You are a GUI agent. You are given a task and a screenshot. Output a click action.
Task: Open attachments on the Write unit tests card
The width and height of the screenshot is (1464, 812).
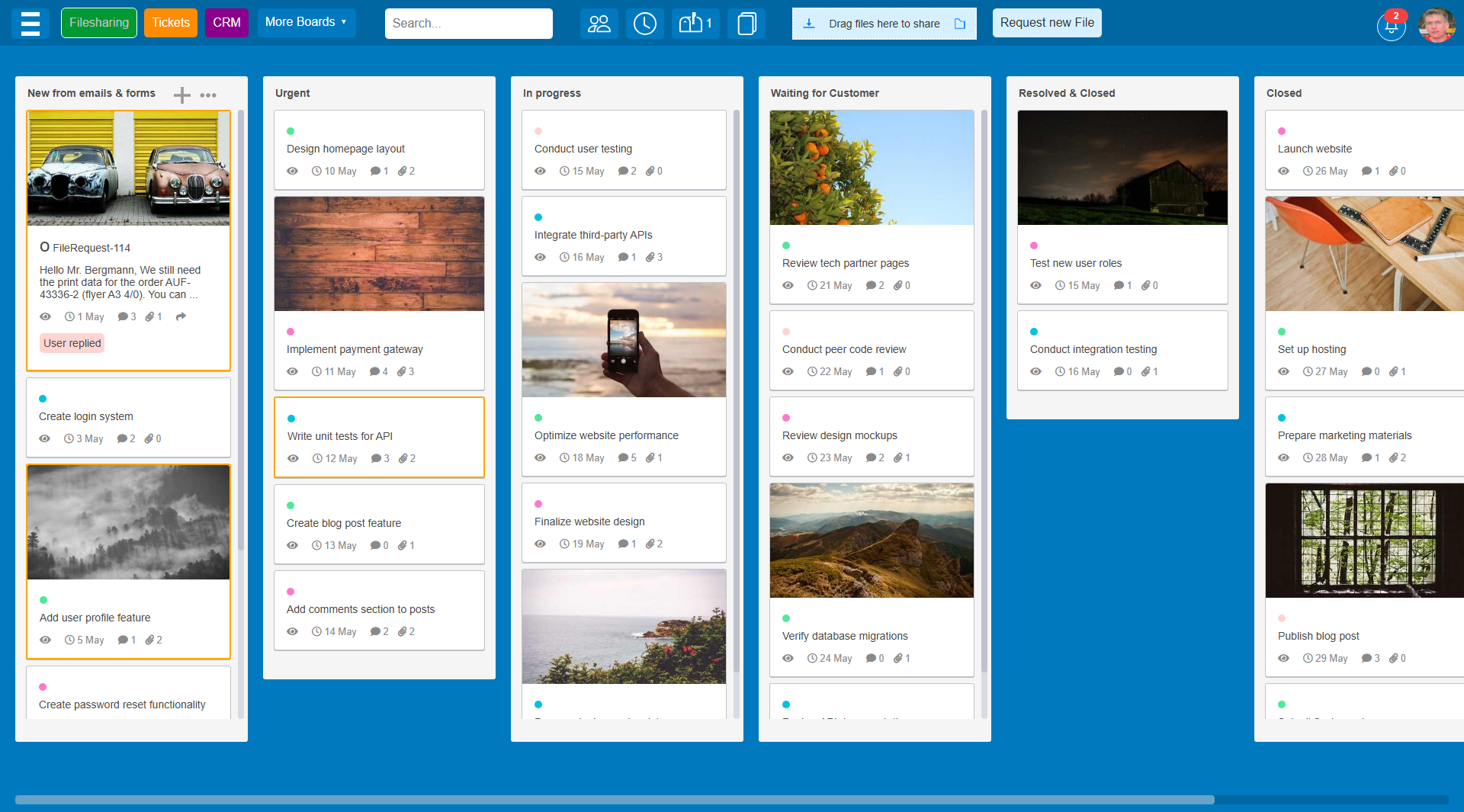[x=402, y=458]
